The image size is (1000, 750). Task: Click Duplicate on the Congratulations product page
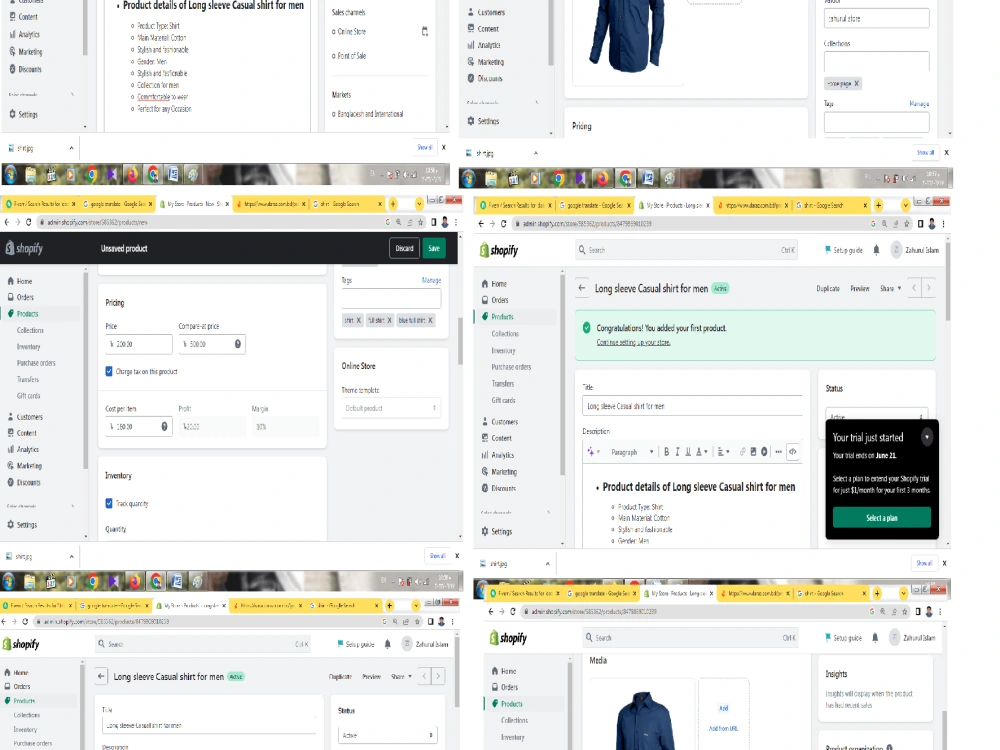(828, 288)
